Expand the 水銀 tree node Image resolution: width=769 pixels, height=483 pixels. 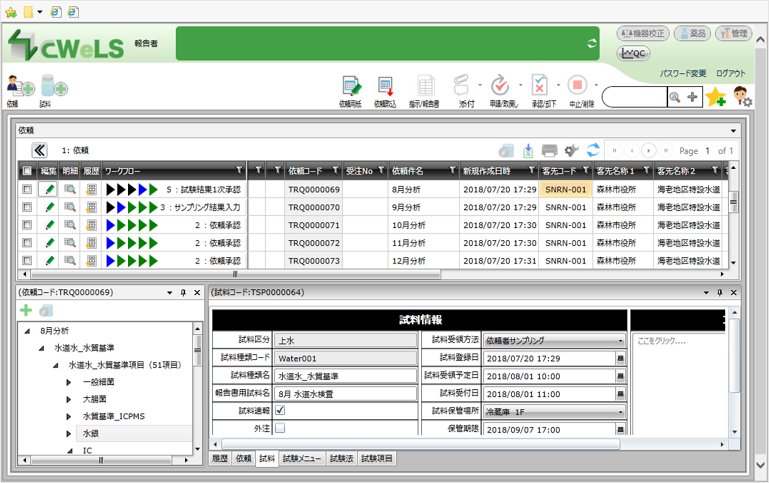tap(69, 433)
